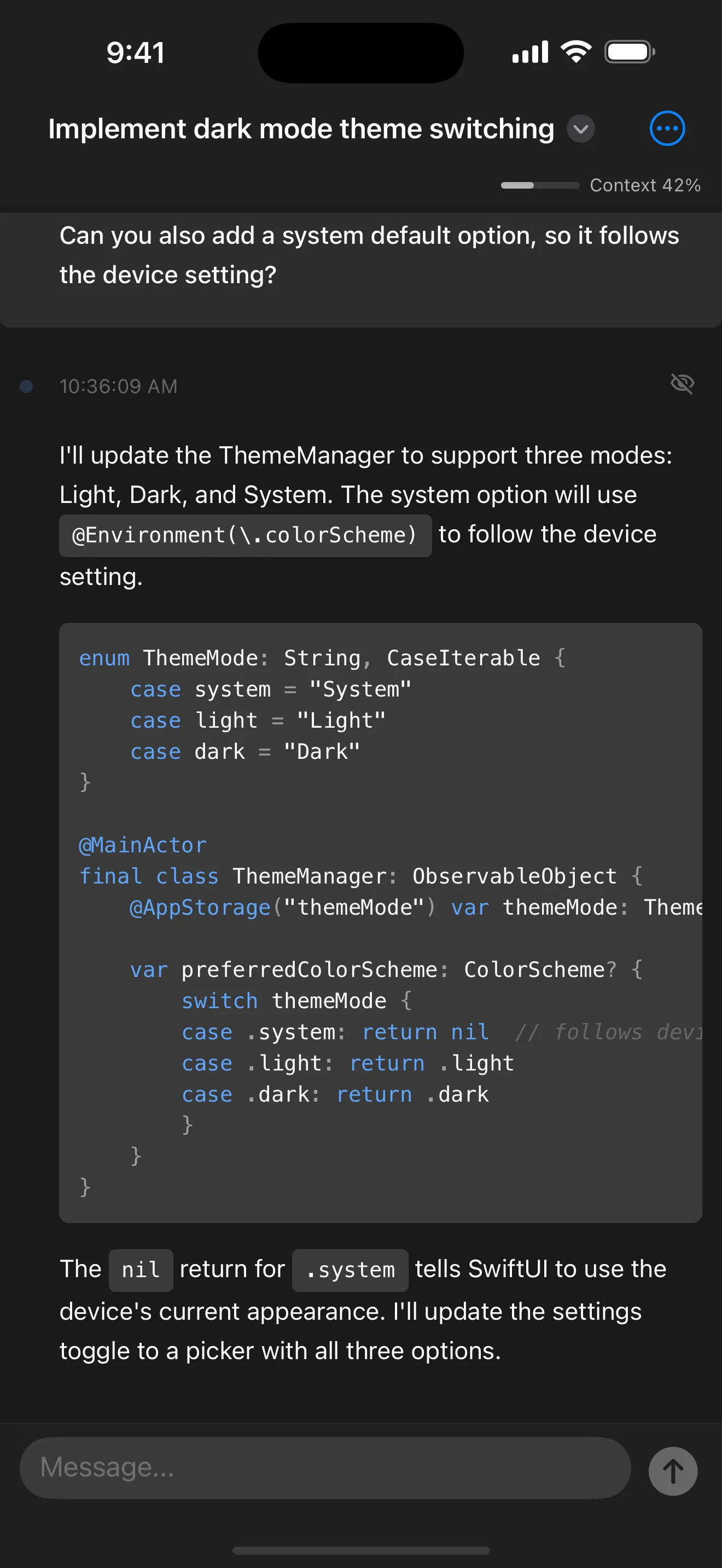Image resolution: width=722 pixels, height=1568 pixels.
Task: Tap the battery icon in the status bar
Action: click(630, 52)
